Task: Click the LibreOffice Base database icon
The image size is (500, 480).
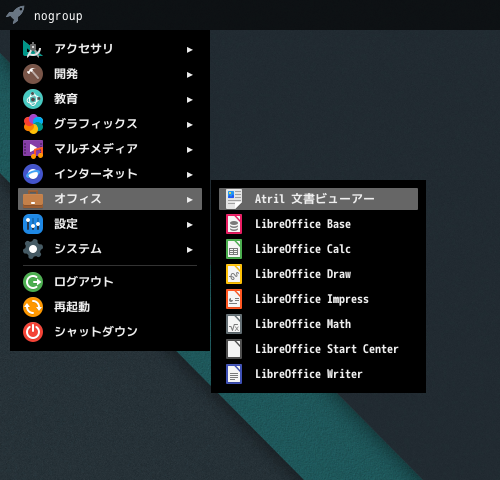Action: 234,224
